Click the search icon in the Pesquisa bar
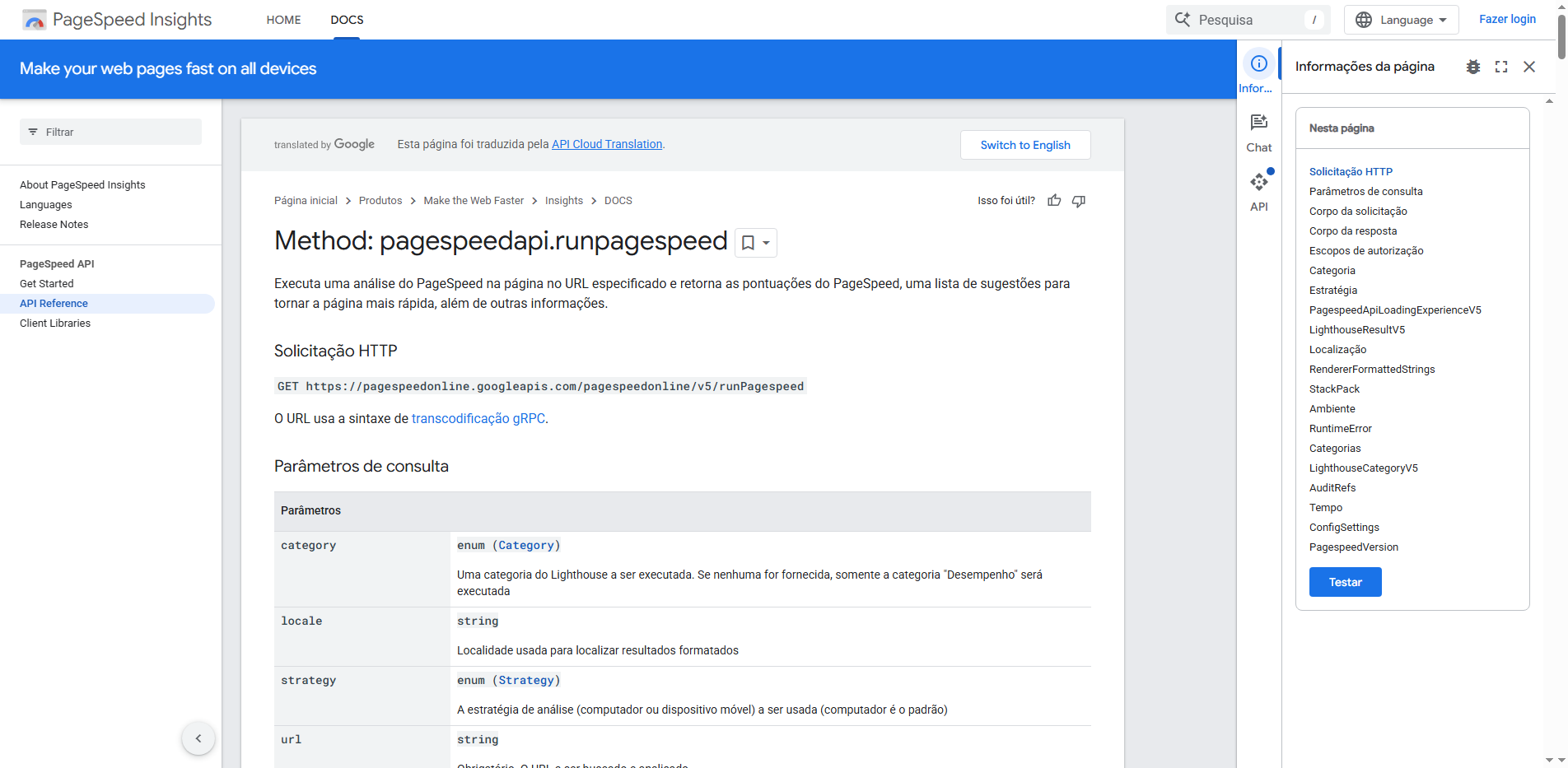This screenshot has height=768, width=1568. [1184, 19]
